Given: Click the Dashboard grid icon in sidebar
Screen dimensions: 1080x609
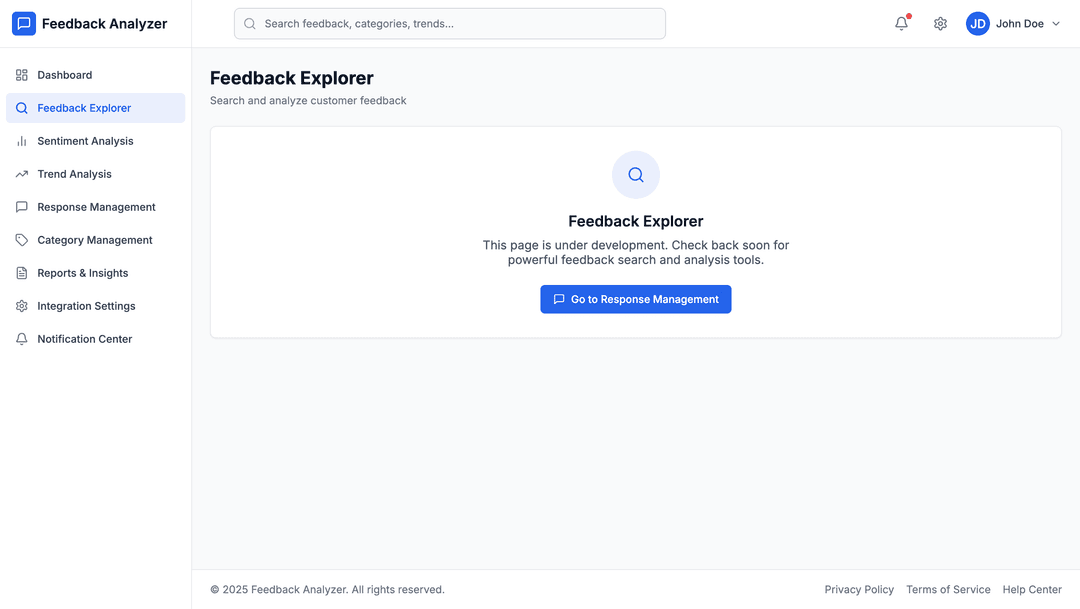Looking at the screenshot, I should (22, 75).
